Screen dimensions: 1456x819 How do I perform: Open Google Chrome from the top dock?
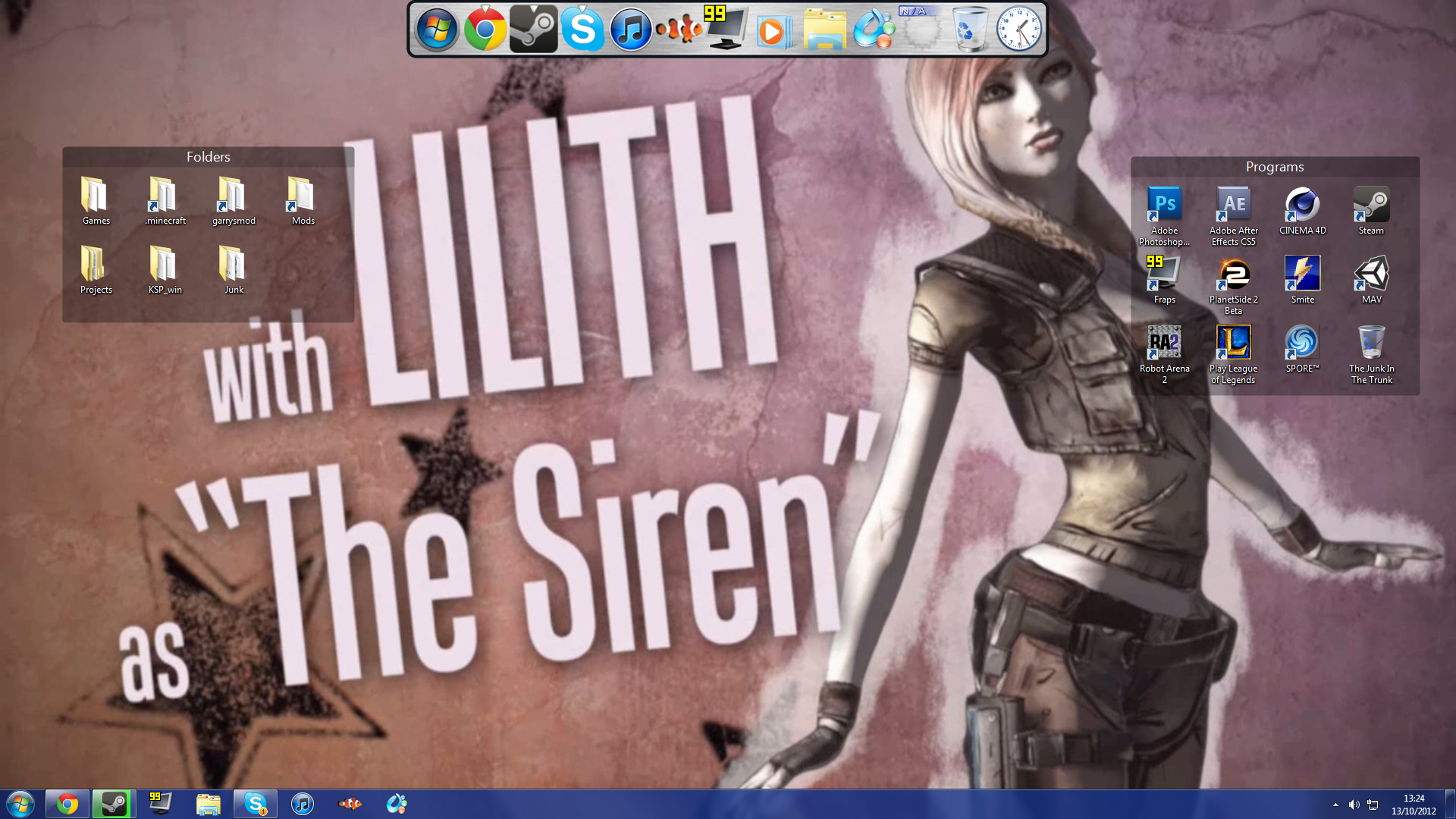pos(485,30)
